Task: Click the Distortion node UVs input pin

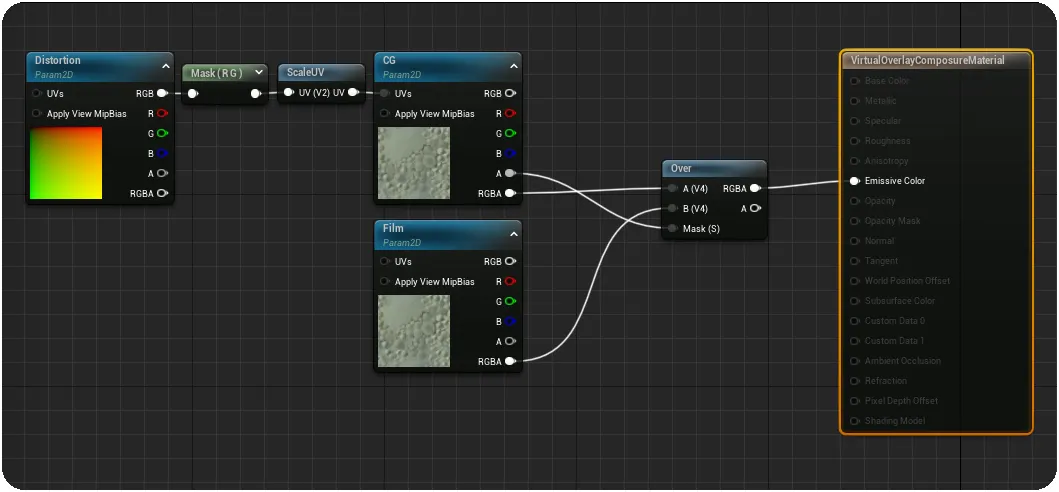Action: tap(36, 93)
